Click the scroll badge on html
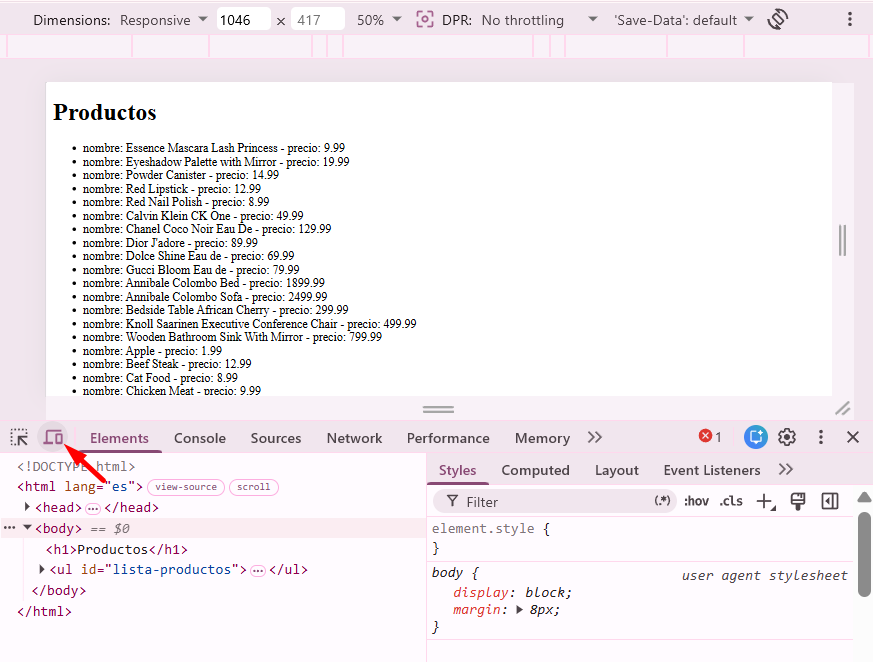 [253, 487]
